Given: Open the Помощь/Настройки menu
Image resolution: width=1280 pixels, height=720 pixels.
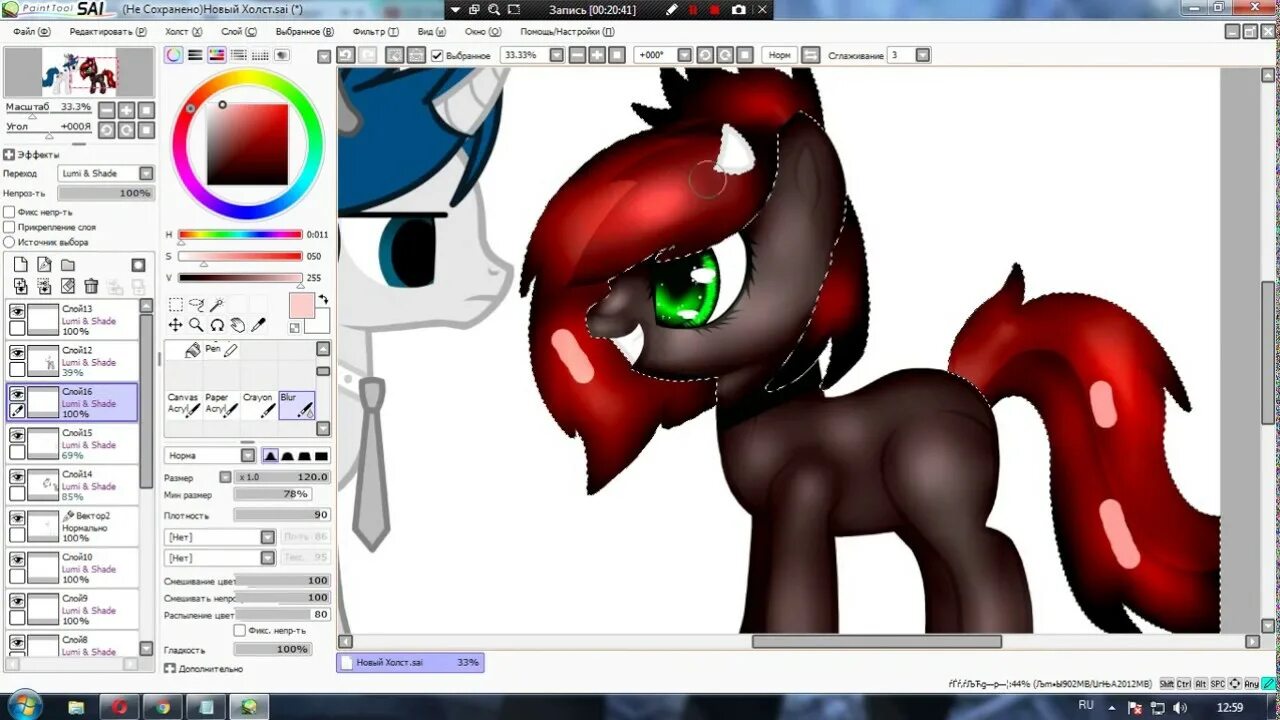Looking at the screenshot, I should pyautogui.click(x=565, y=32).
